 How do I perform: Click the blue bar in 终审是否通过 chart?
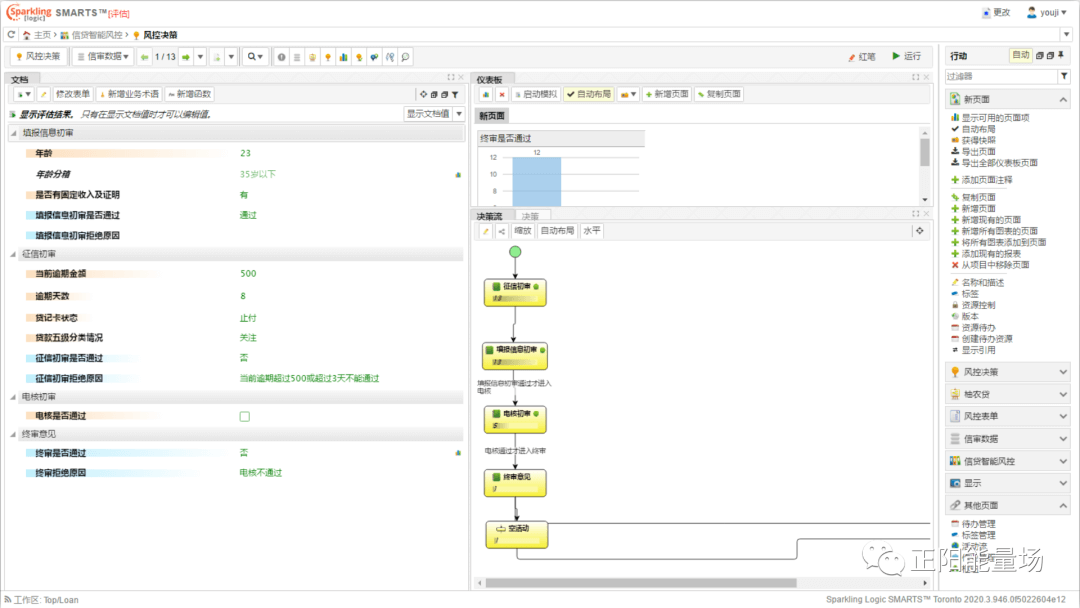coord(537,182)
